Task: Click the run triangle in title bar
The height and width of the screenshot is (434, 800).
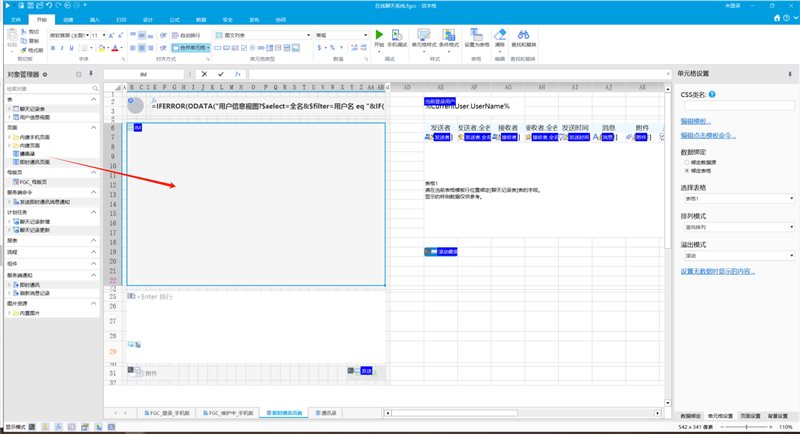Action: pyautogui.click(x=8, y=5)
